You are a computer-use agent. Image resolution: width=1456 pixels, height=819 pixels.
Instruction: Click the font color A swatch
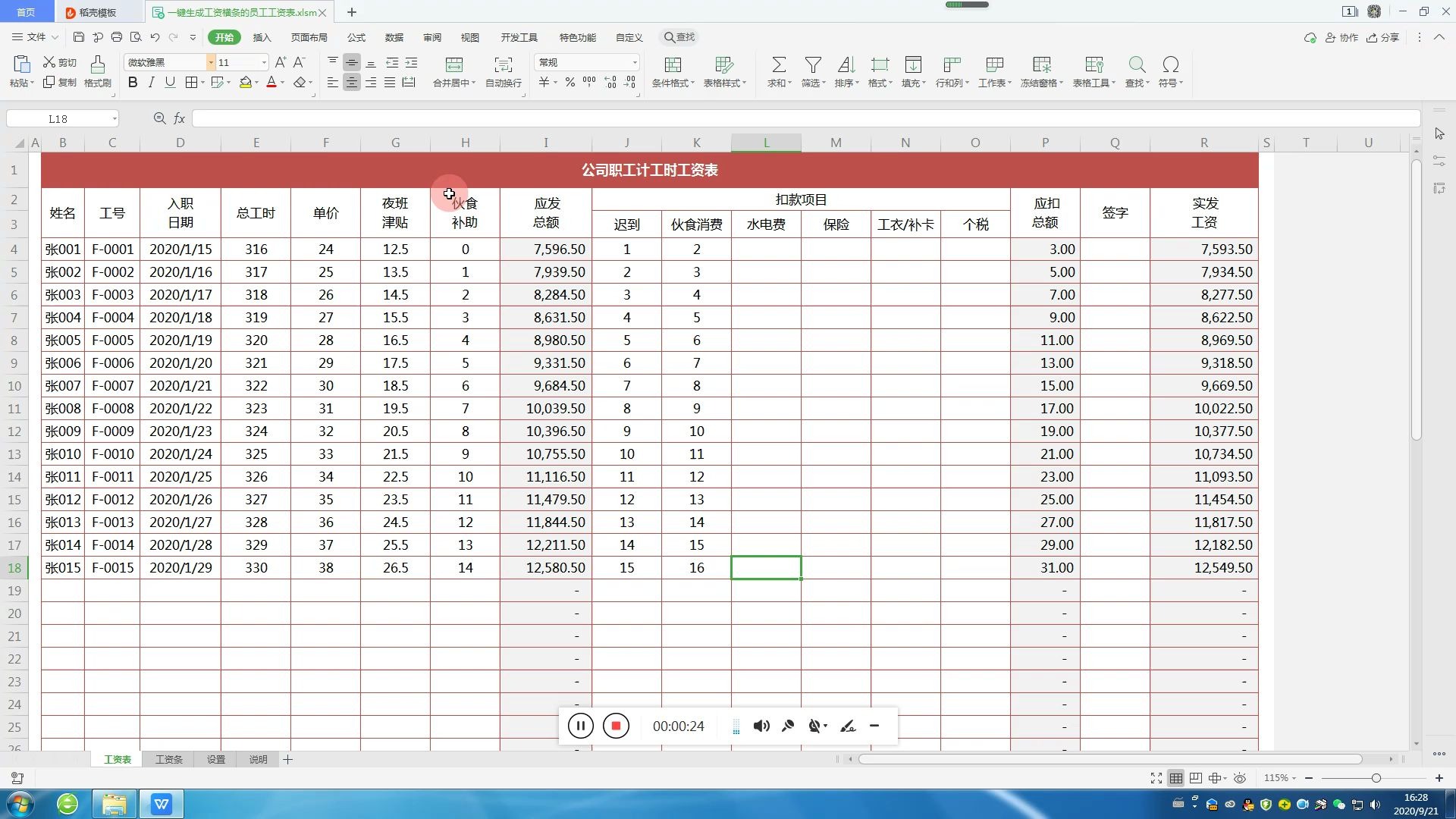click(271, 82)
